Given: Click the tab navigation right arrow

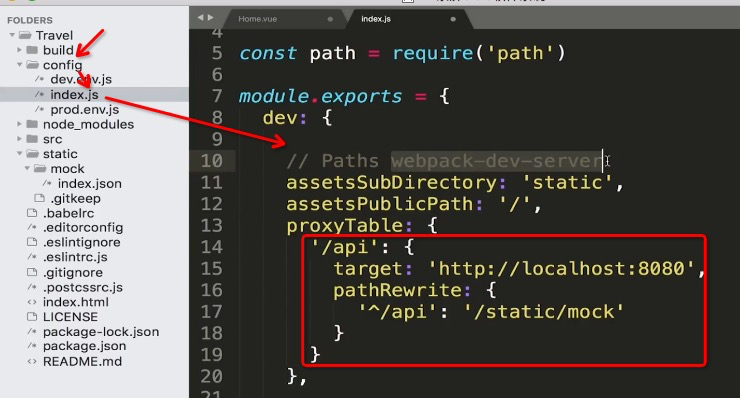Looking at the screenshot, I should coord(210,17).
